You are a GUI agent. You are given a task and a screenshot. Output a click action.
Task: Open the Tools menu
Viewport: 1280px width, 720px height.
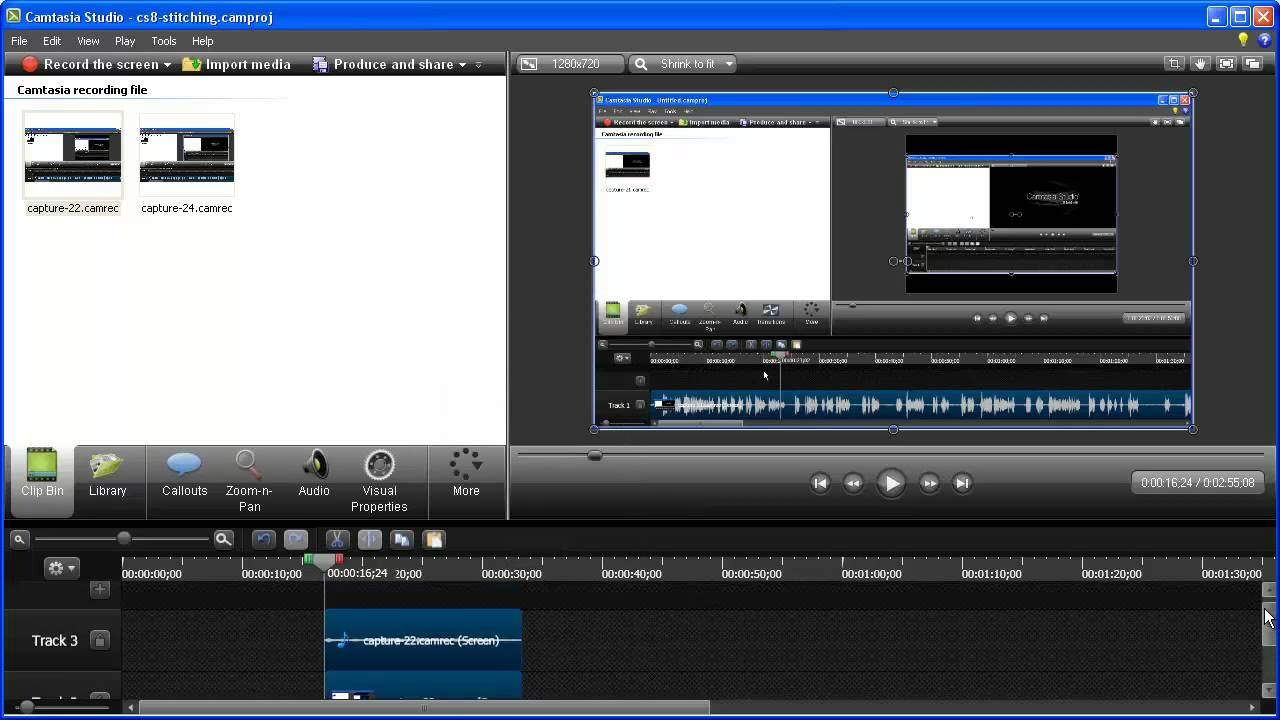tap(164, 41)
